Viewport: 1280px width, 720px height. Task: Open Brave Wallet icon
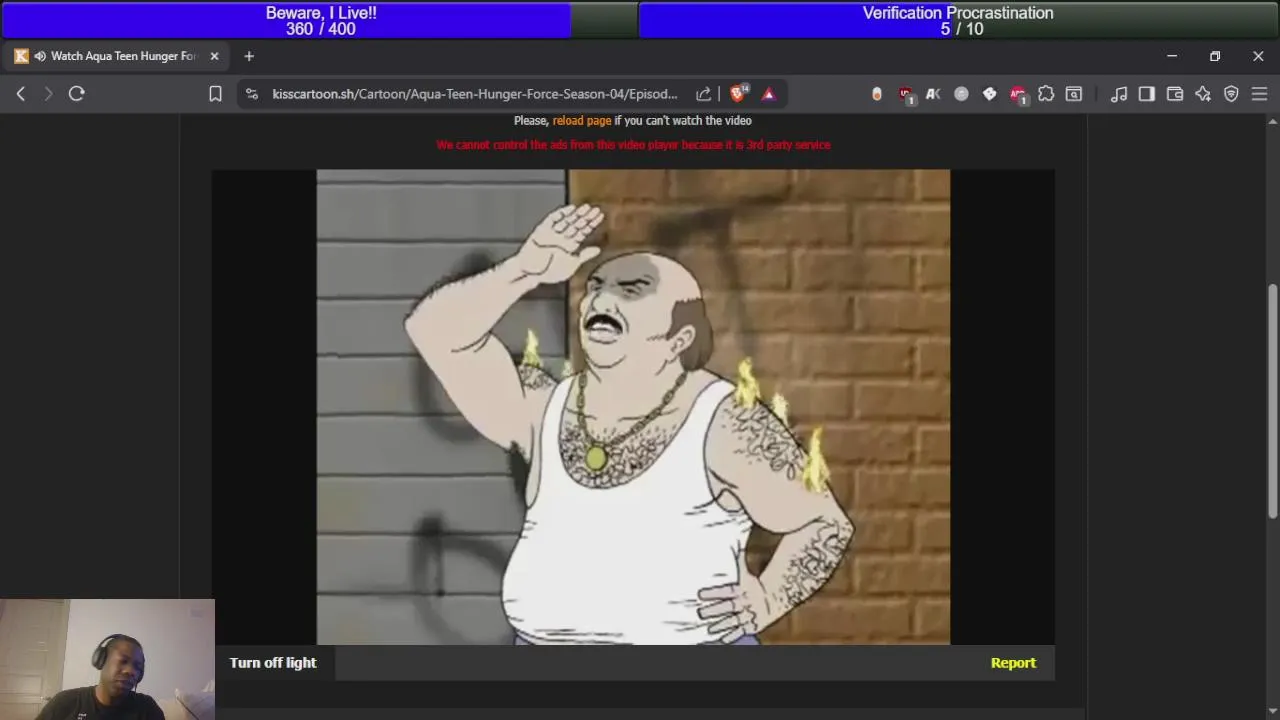[x=1175, y=94]
